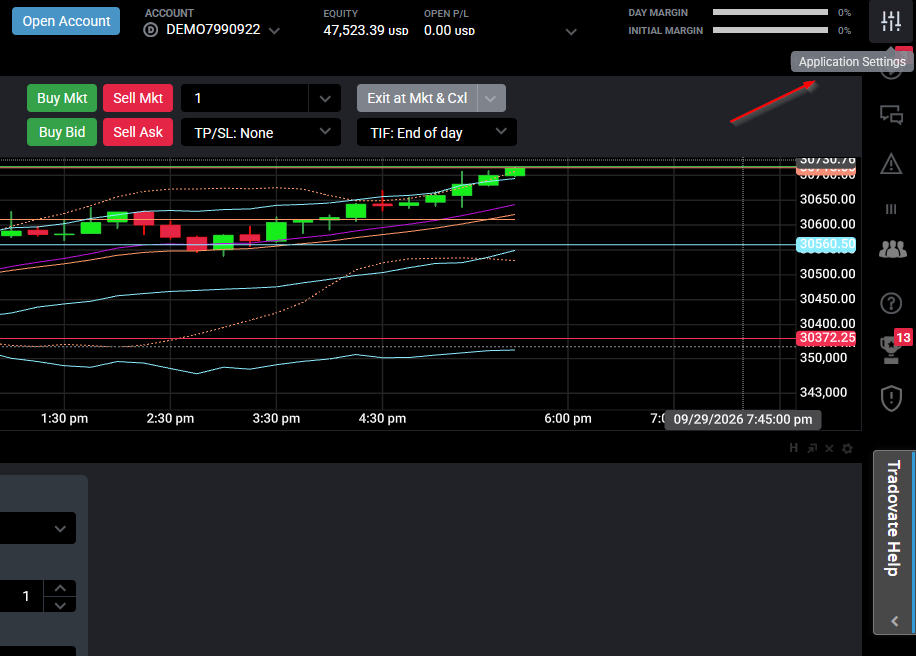Click Sell Ask button

coord(138,132)
